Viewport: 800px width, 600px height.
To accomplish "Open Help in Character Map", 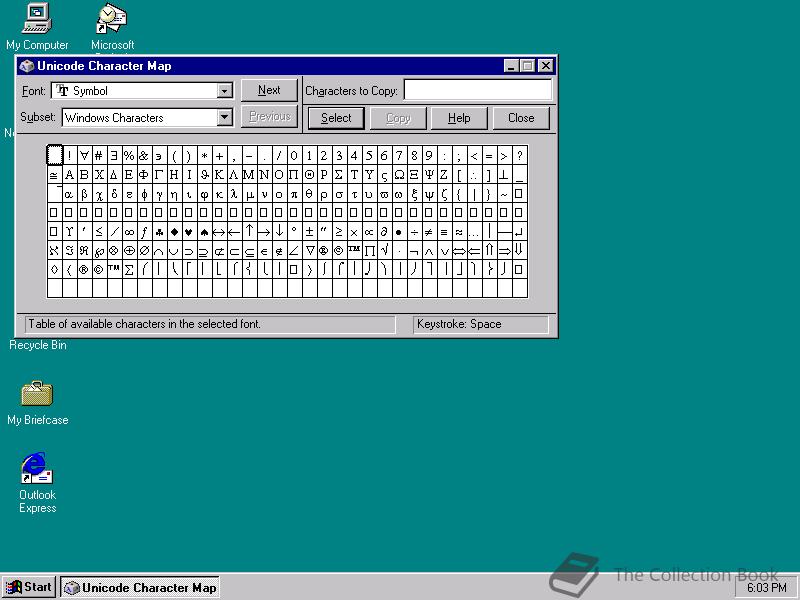I will point(459,118).
